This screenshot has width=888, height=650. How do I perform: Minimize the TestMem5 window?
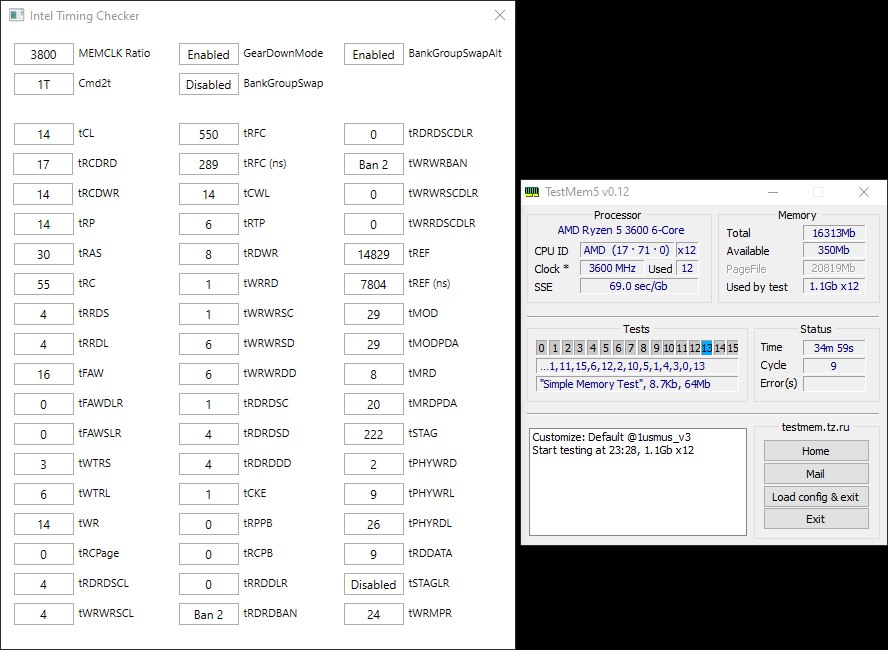[772, 192]
